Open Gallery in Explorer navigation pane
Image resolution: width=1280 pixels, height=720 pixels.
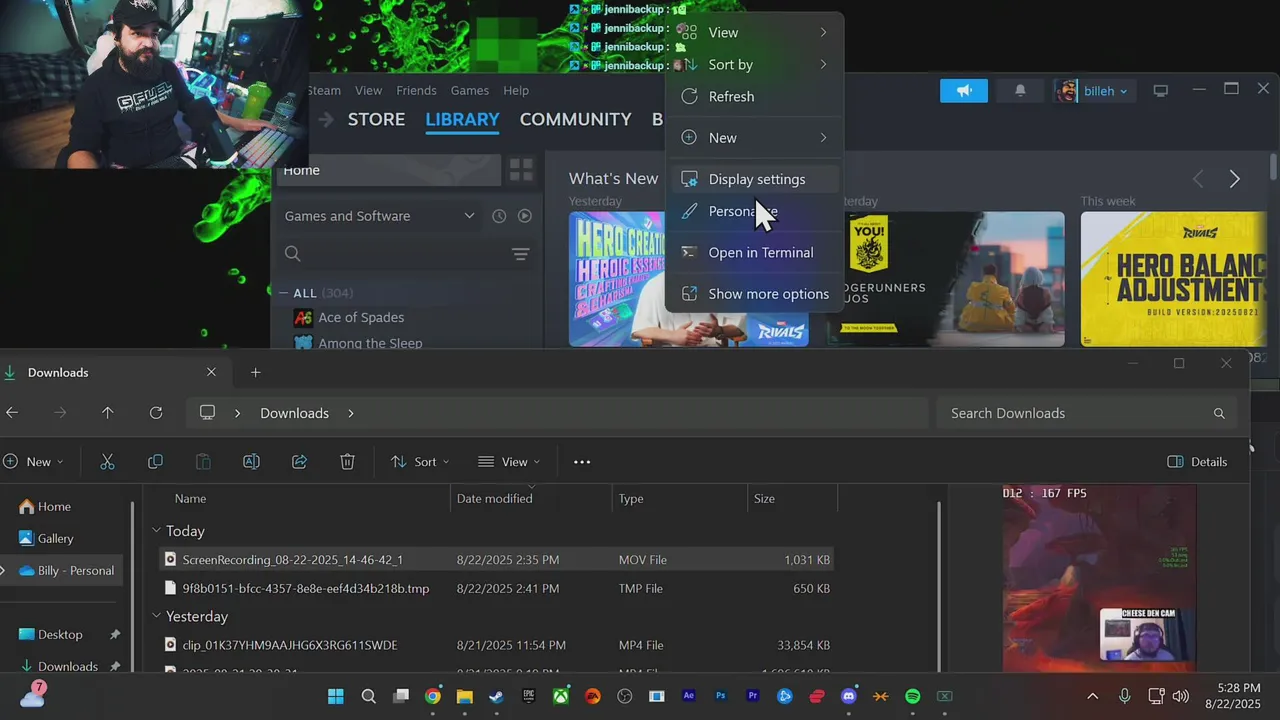coord(56,538)
